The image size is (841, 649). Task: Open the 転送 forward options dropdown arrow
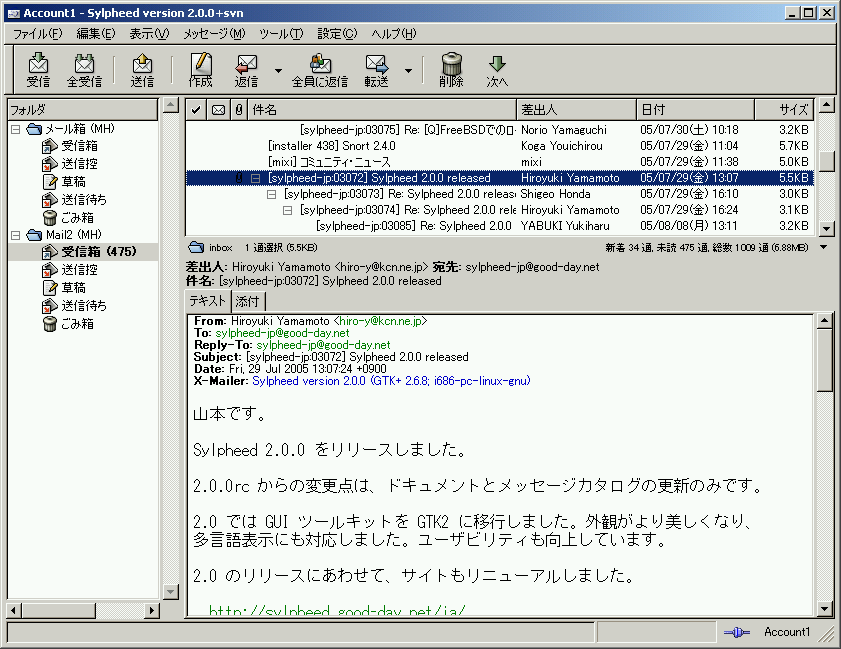pos(408,70)
